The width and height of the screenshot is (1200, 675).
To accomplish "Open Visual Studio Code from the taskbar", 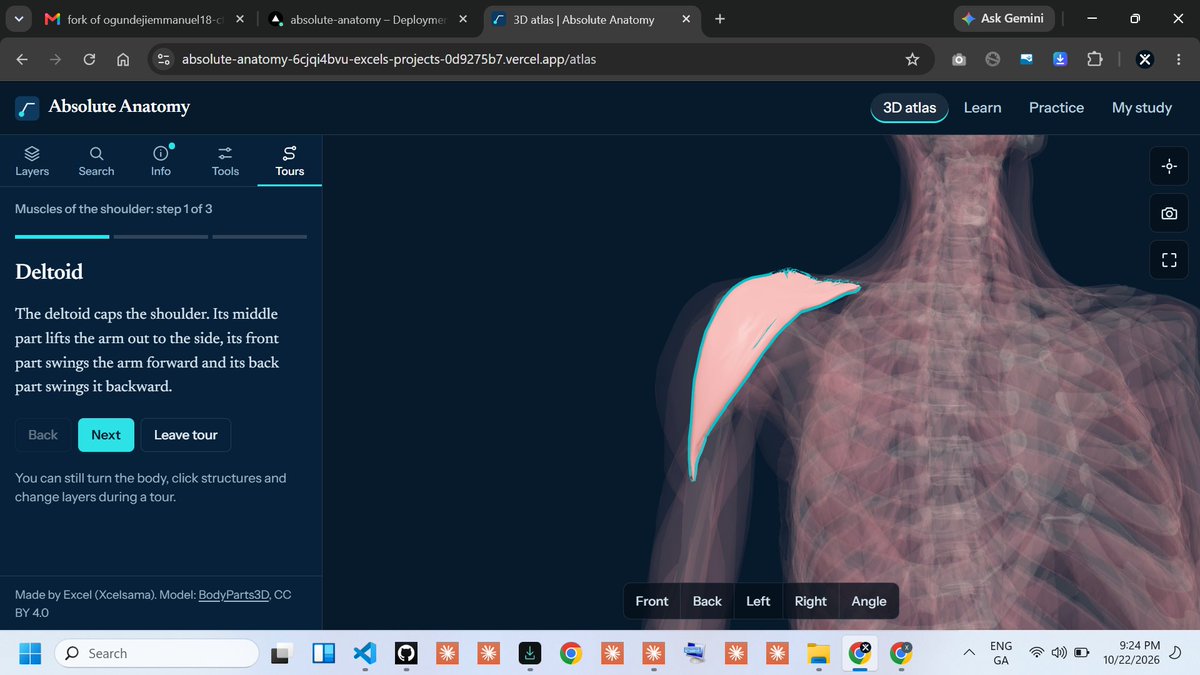I will (365, 653).
